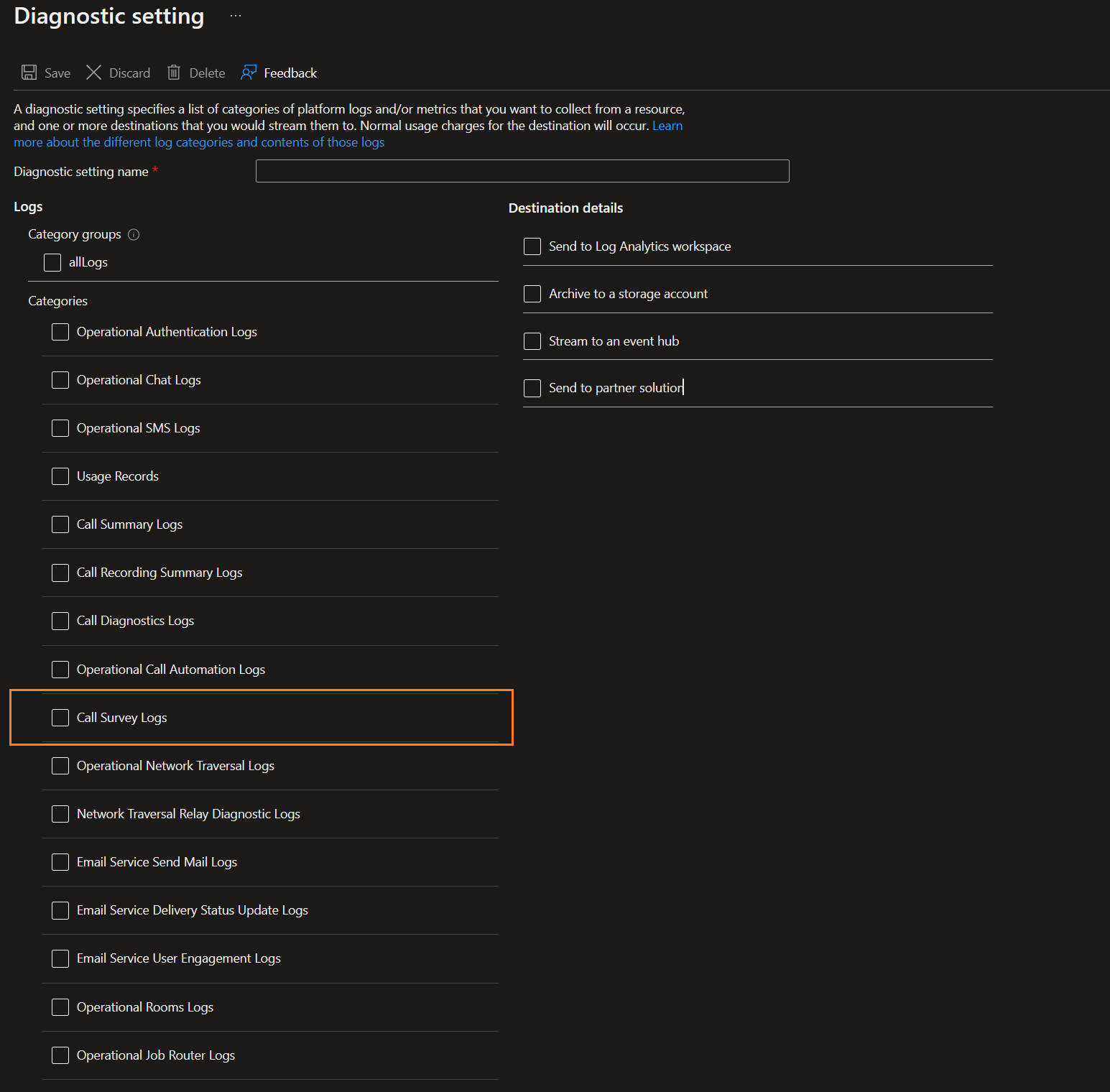The height and width of the screenshot is (1092, 1110).
Task: Check Call Recording Summary Logs
Action: click(60, 573)
